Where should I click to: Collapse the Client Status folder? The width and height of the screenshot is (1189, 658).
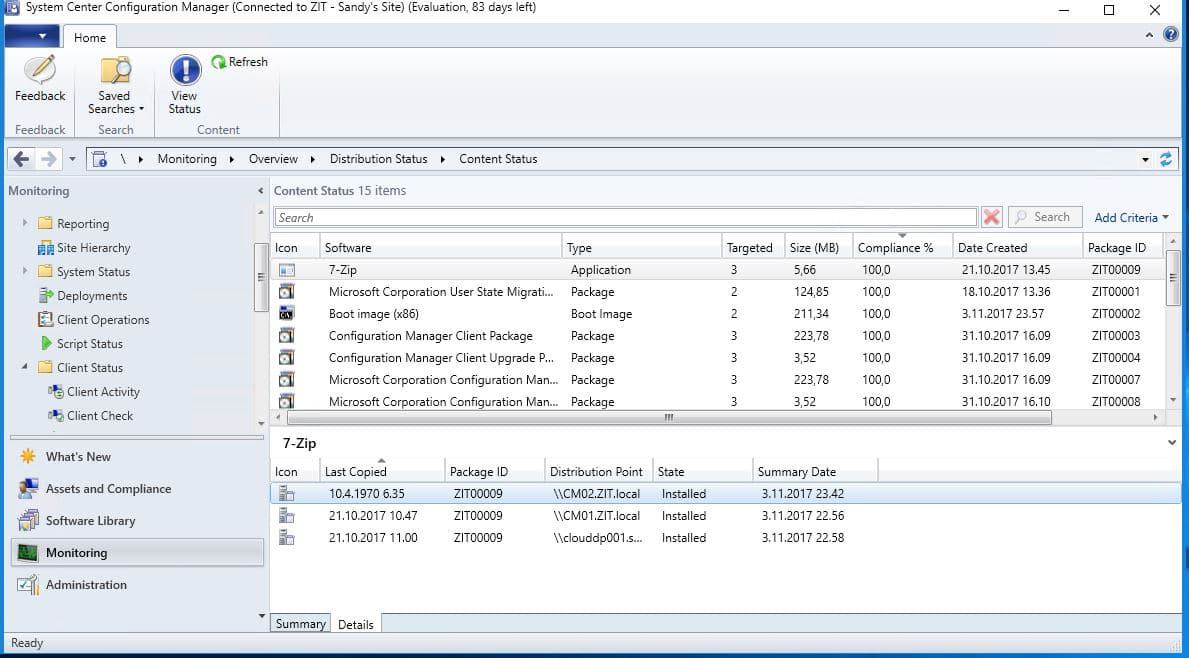point(25,367)
